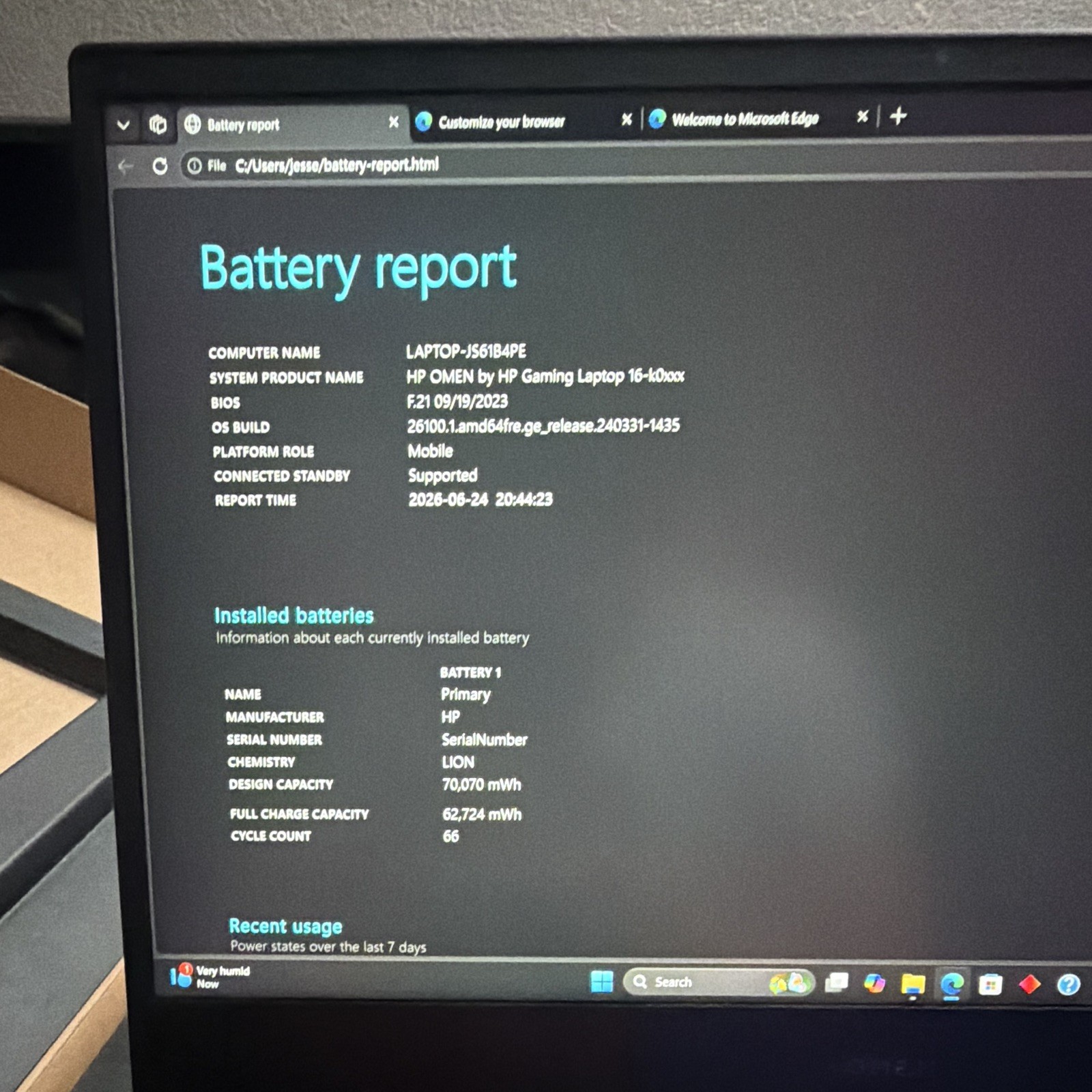View site info icon next to File
The width and height of the screenshot is (1092, 1092).
195,166
